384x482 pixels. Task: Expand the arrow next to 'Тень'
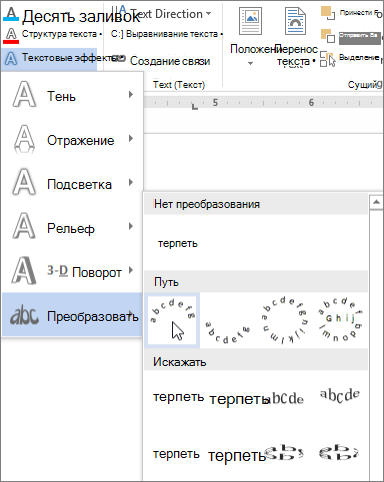pos(131,95)
